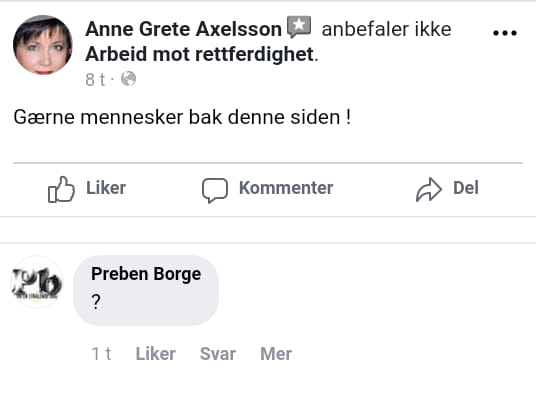Click the globe public-visibility icon

(129, 79)
